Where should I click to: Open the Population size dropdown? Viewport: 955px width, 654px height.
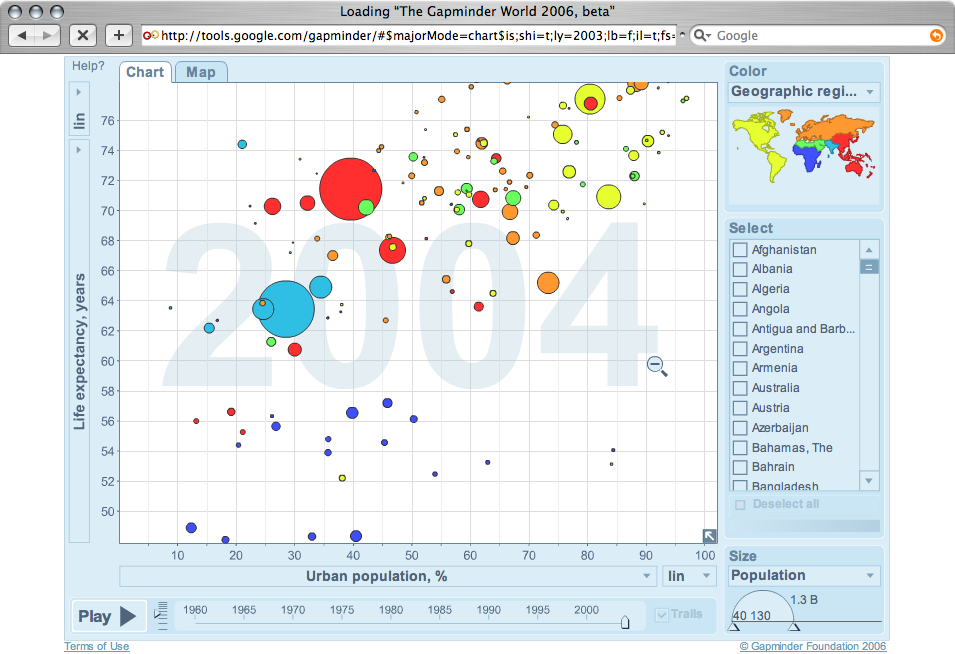coord(803,575)
